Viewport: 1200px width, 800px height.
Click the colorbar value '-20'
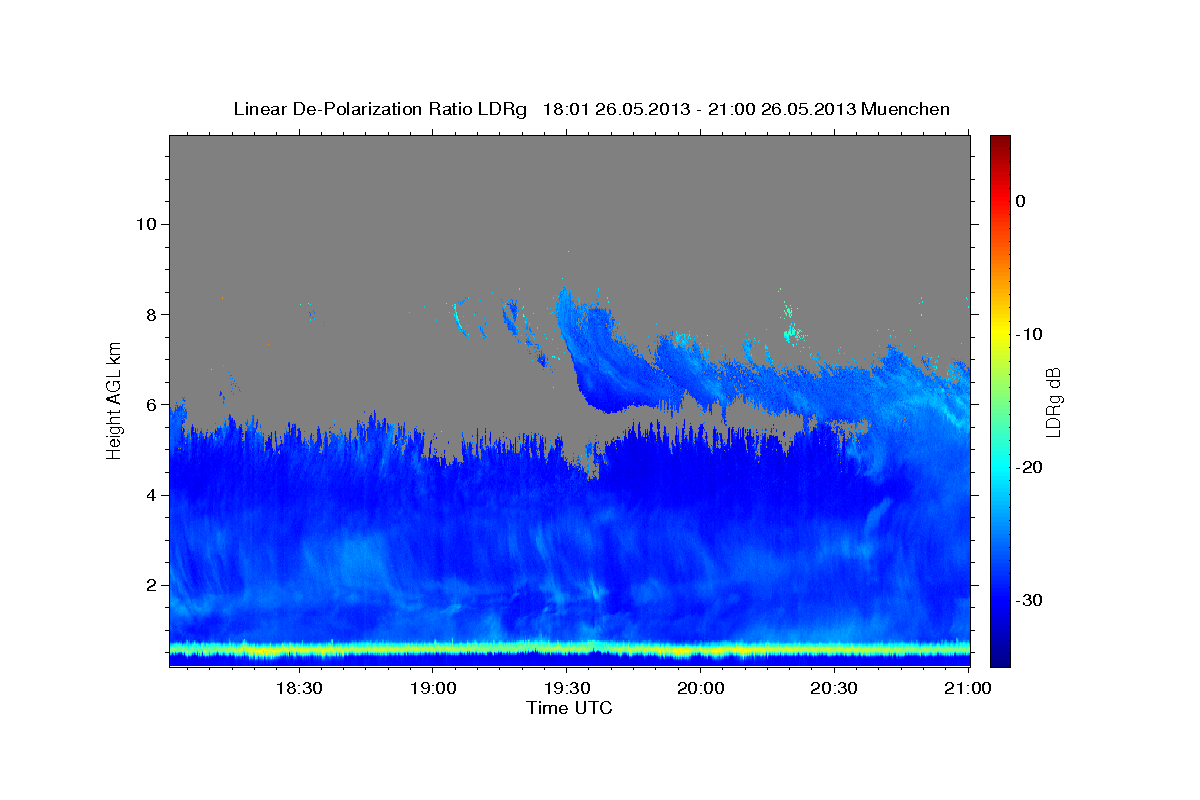[x=1028, y=467]
